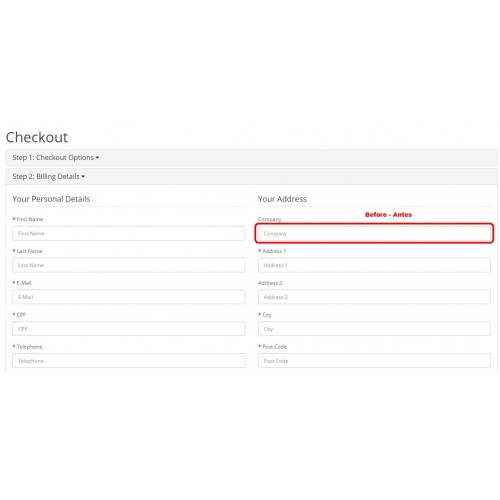Click the red Before - Antes annotation

pos(389,215)
